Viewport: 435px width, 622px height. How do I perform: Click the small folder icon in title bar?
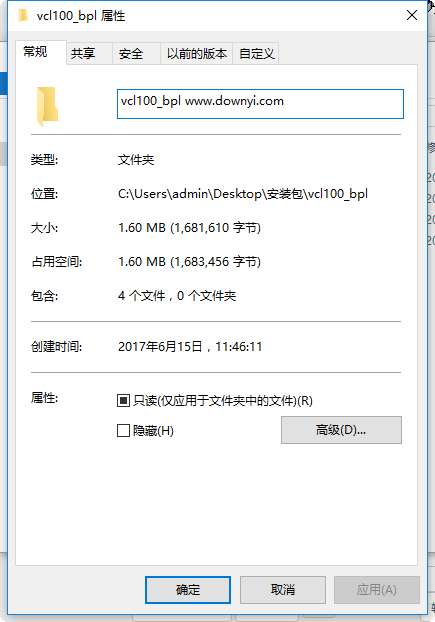[x=23, y=15]
